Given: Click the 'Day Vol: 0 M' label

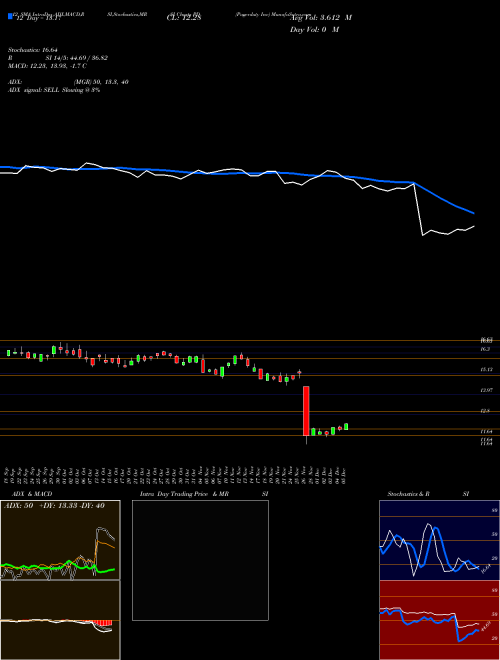Looking at the screenshot, I should pyautogui.click(x=314, y=29).
